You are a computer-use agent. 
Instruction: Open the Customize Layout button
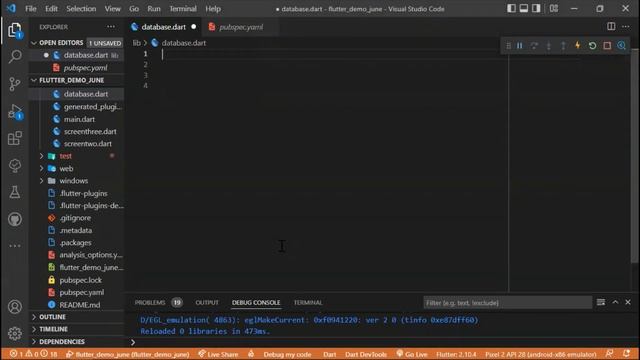click(554, 9)
